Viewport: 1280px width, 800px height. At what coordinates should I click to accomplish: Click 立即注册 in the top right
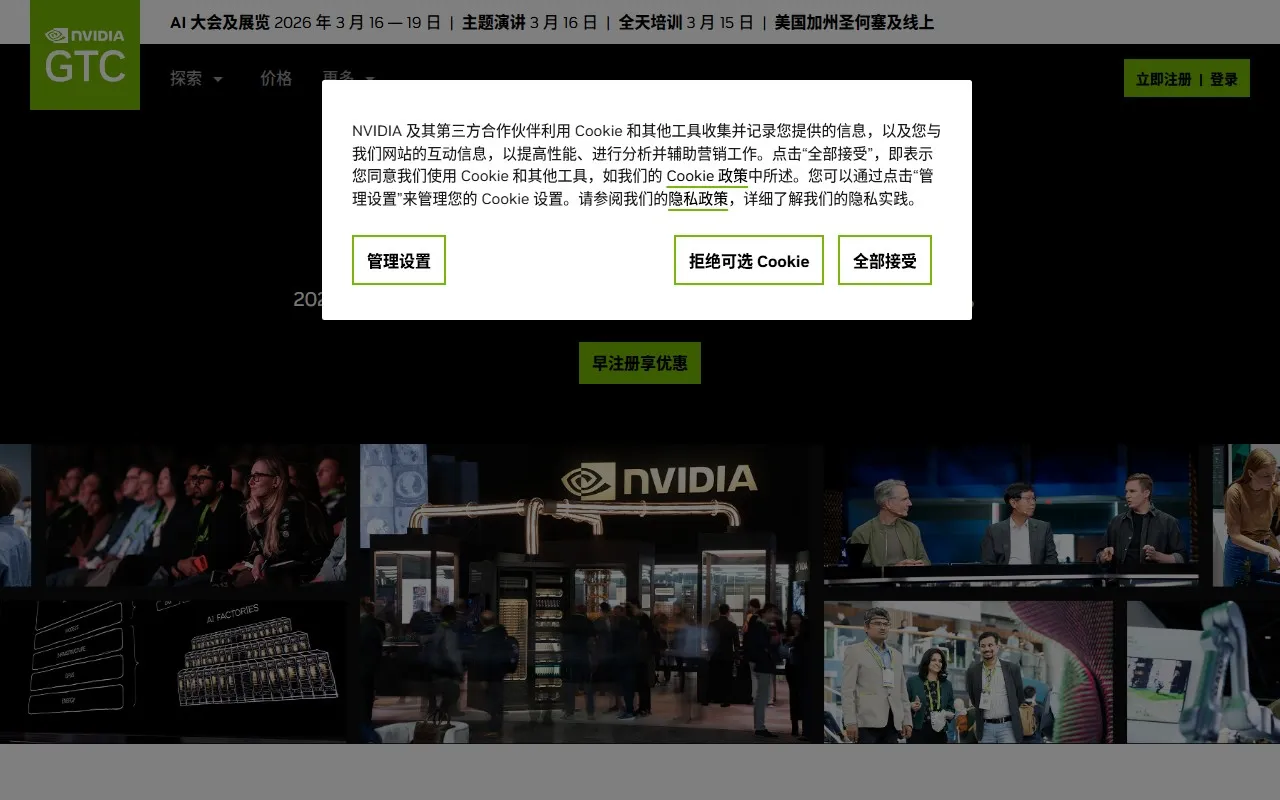[x=1165, y=78]
